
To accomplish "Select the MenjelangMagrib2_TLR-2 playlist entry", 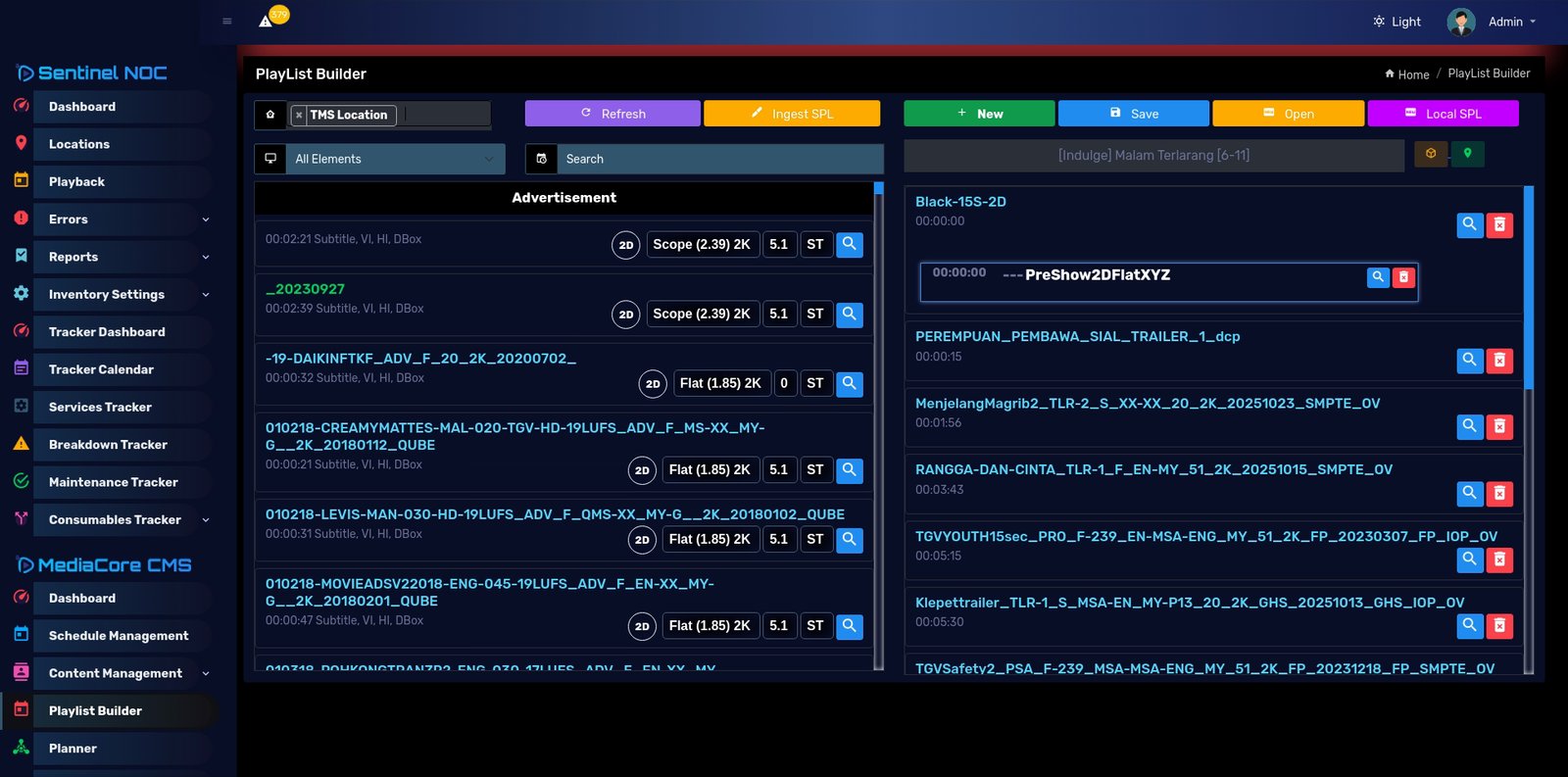I will coord(1148,404).
